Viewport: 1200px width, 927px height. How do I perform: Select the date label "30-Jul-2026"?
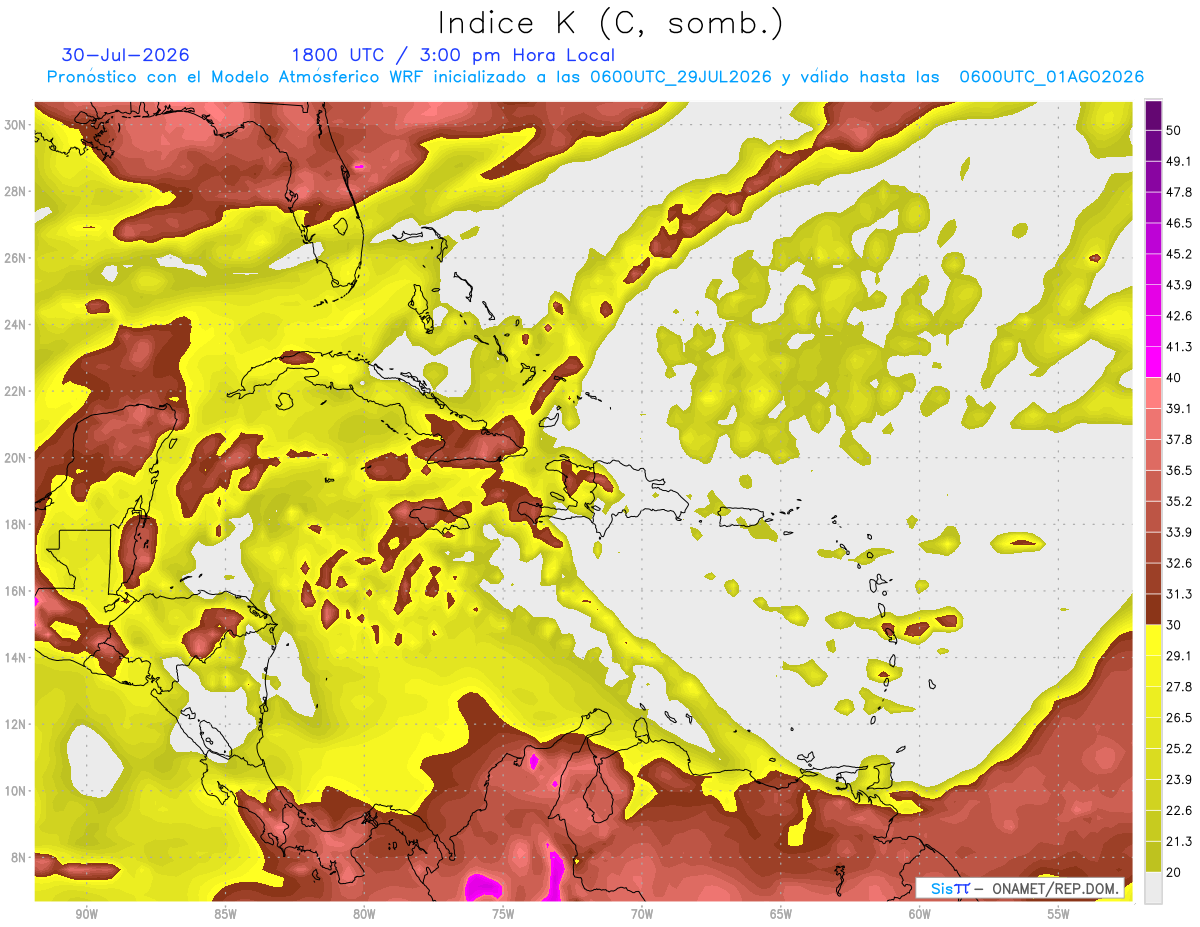[x=125, y=55]
